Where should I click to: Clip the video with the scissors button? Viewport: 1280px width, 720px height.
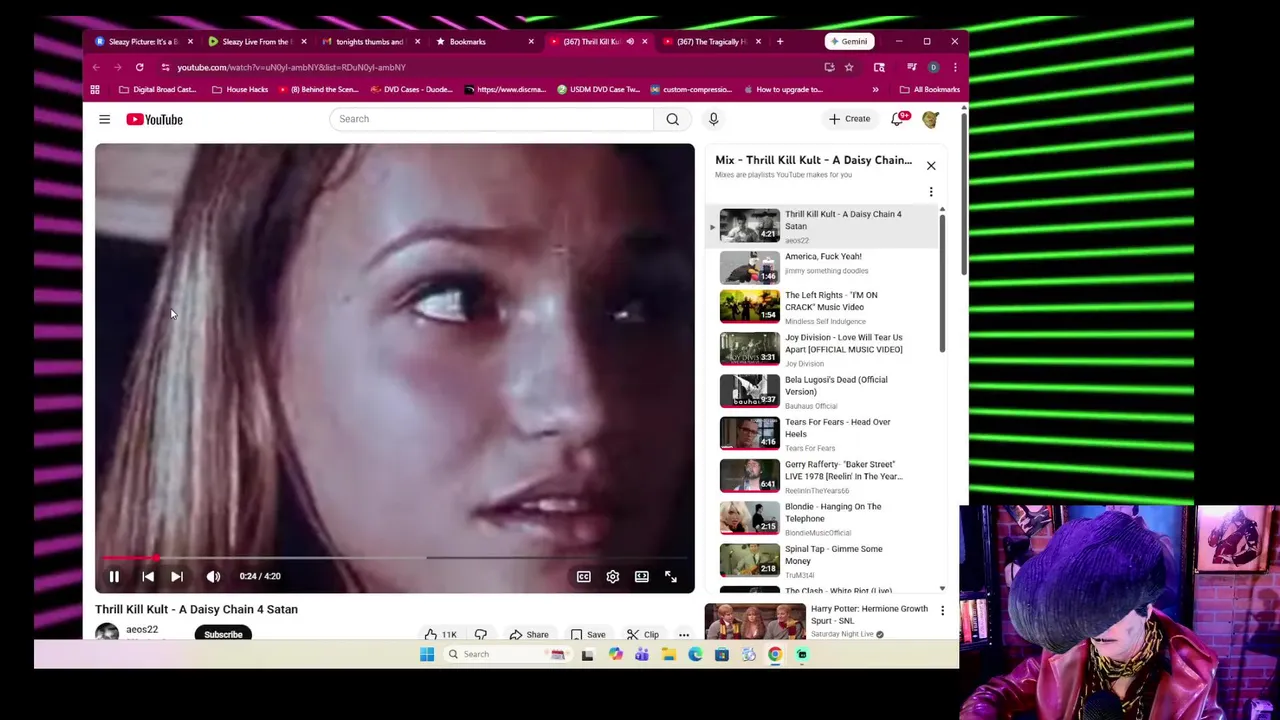[642, 634]
